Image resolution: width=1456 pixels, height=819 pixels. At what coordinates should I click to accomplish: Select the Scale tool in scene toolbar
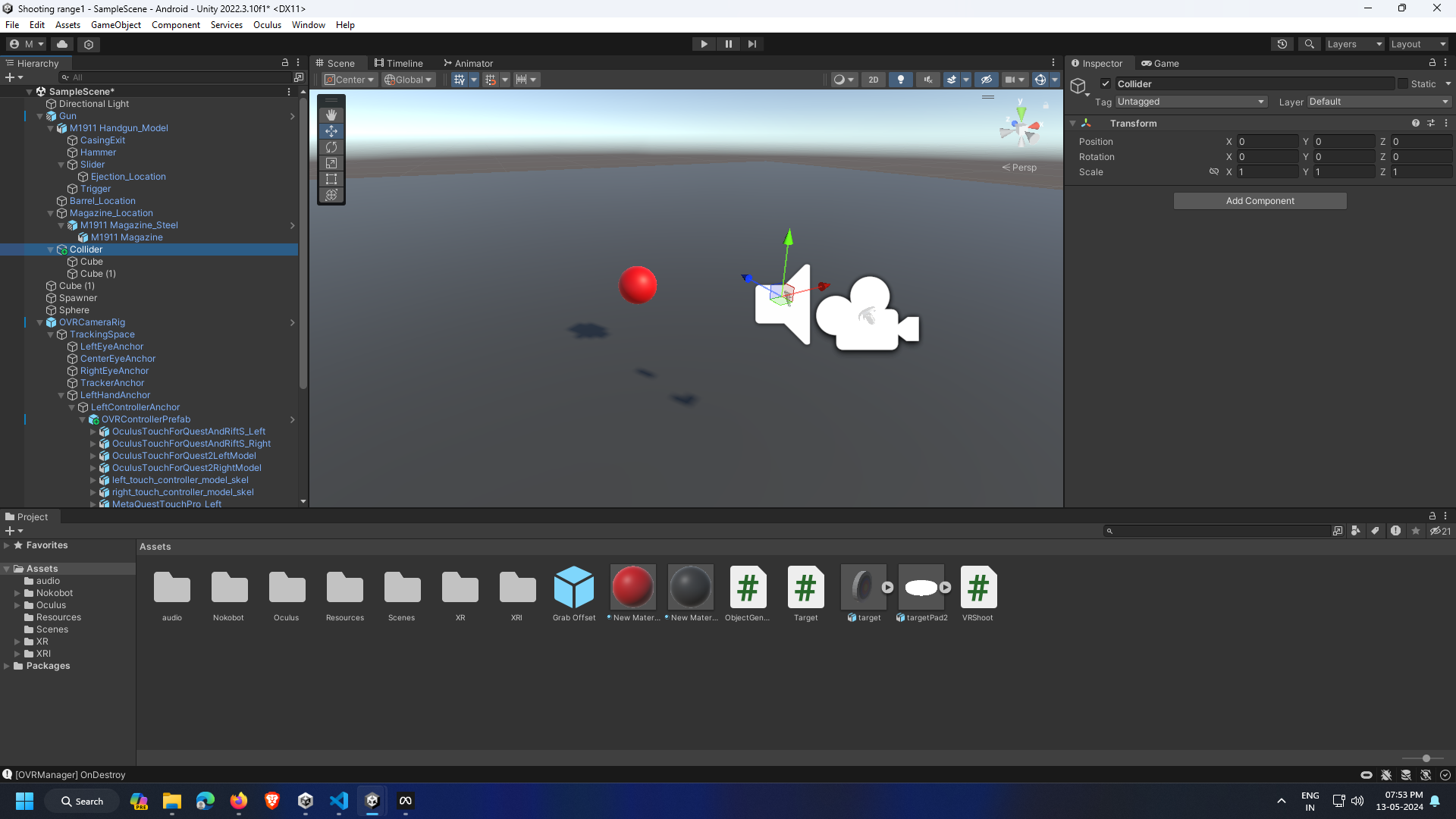coord(331,163)
